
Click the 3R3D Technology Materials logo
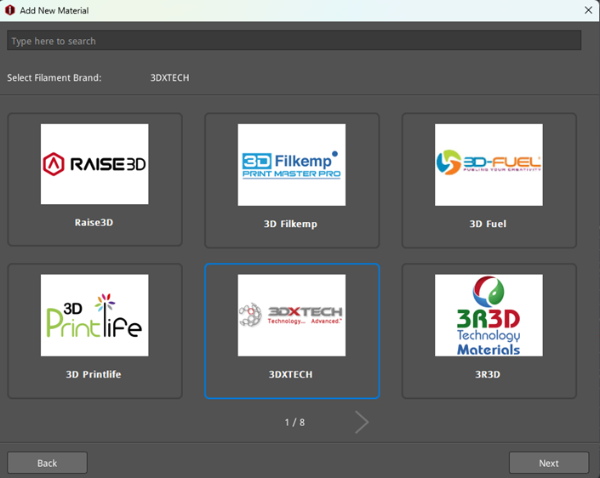[489, 315]
